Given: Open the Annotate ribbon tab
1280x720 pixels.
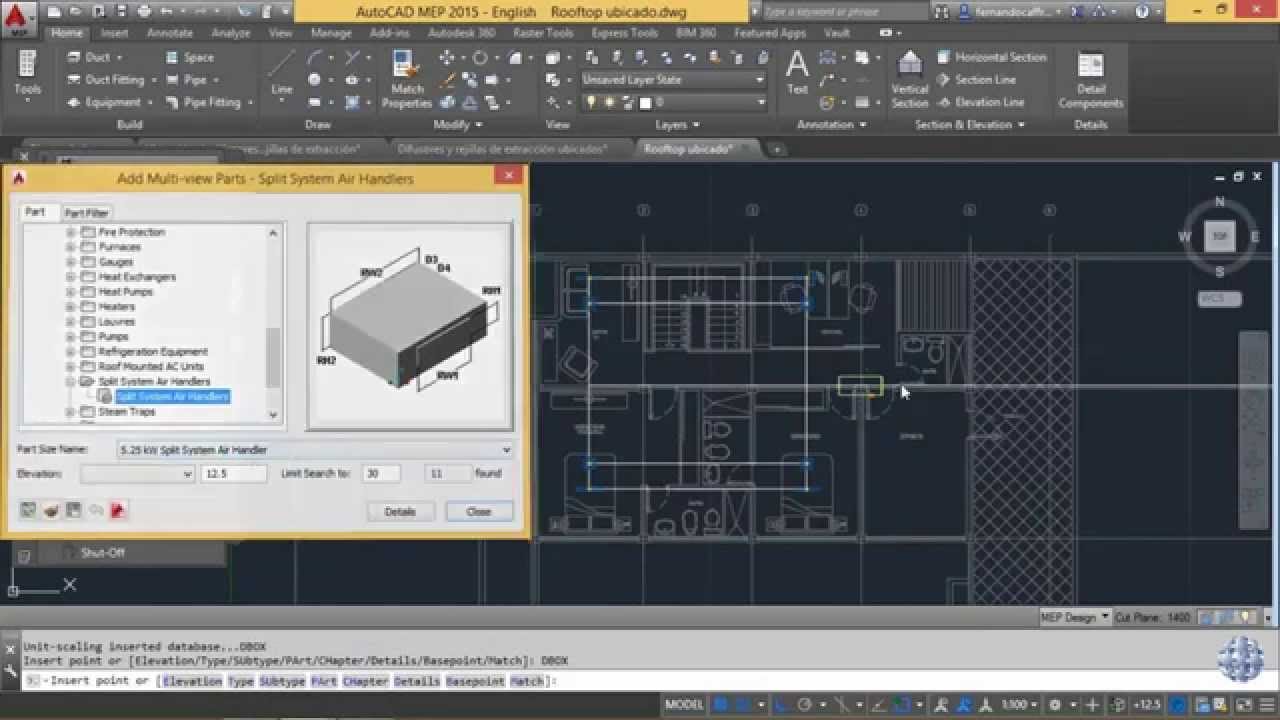Looking at the screenshot, I should coord(169,33).
